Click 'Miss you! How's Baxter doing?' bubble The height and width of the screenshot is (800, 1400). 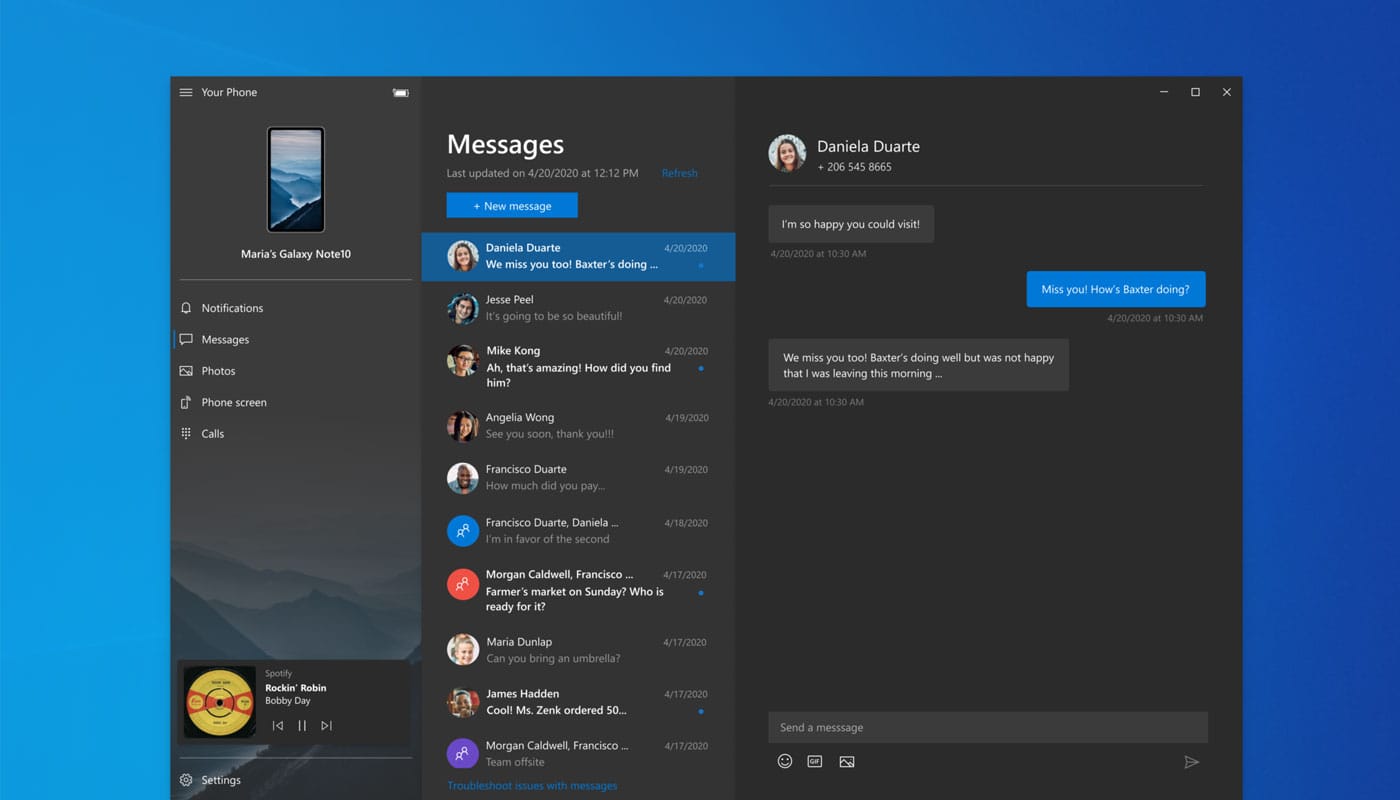1115,289
